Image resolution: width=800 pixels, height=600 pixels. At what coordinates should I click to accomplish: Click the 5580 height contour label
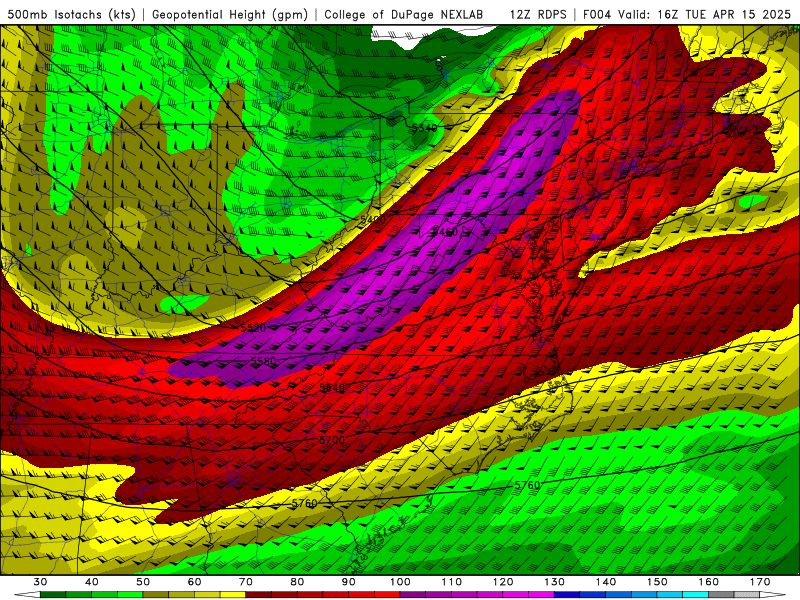(263, 362)
